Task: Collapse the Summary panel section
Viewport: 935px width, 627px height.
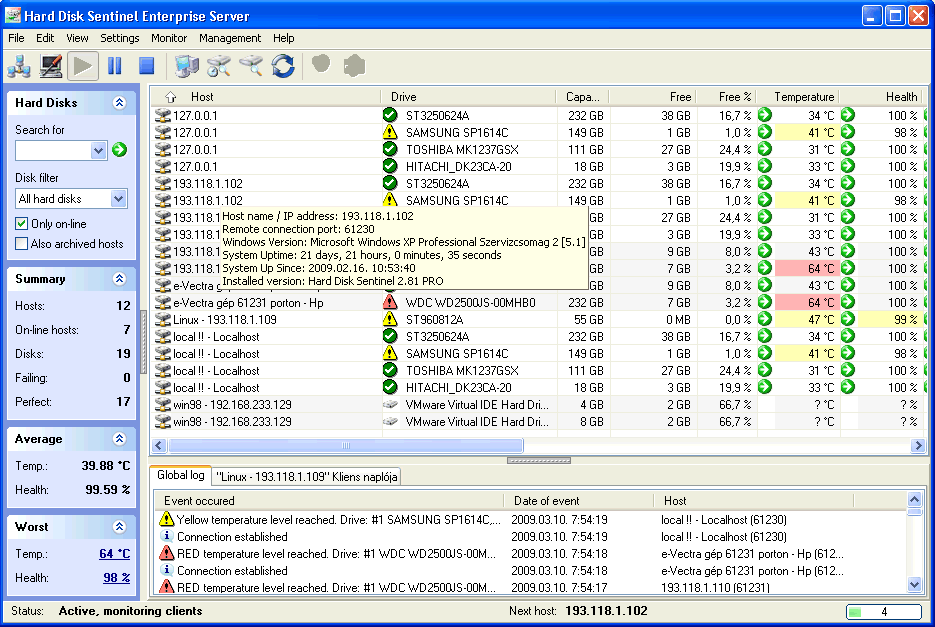Action: click(x=119, y=279)
